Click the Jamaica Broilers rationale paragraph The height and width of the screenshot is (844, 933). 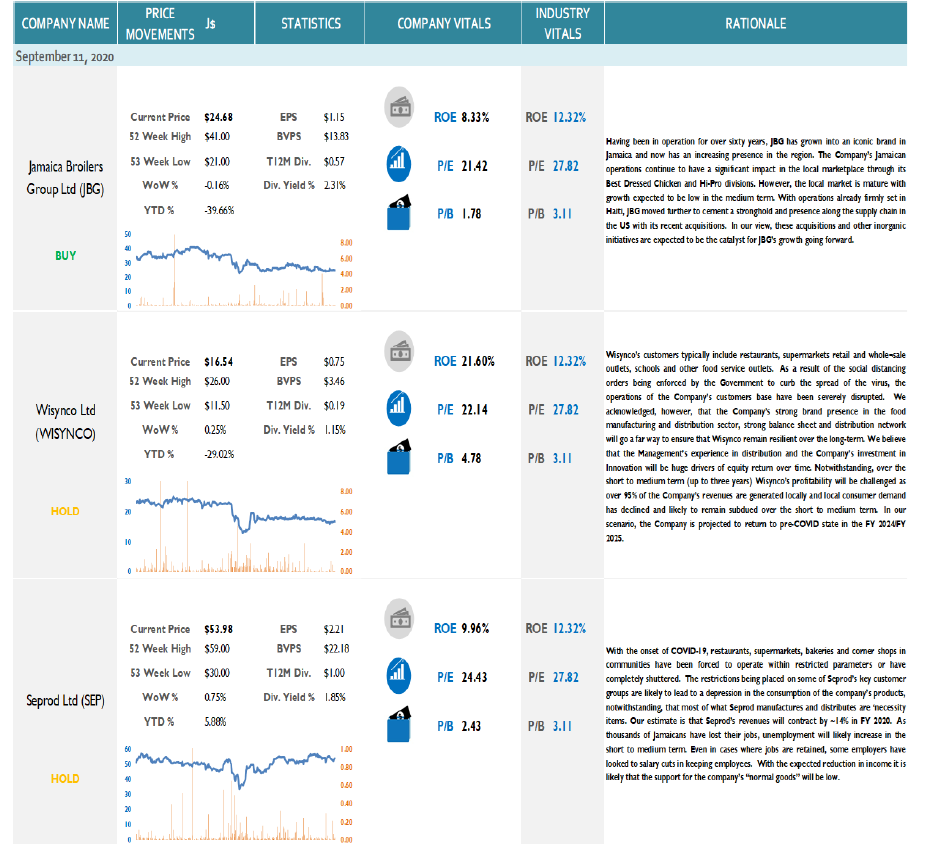tap(756, 190)
